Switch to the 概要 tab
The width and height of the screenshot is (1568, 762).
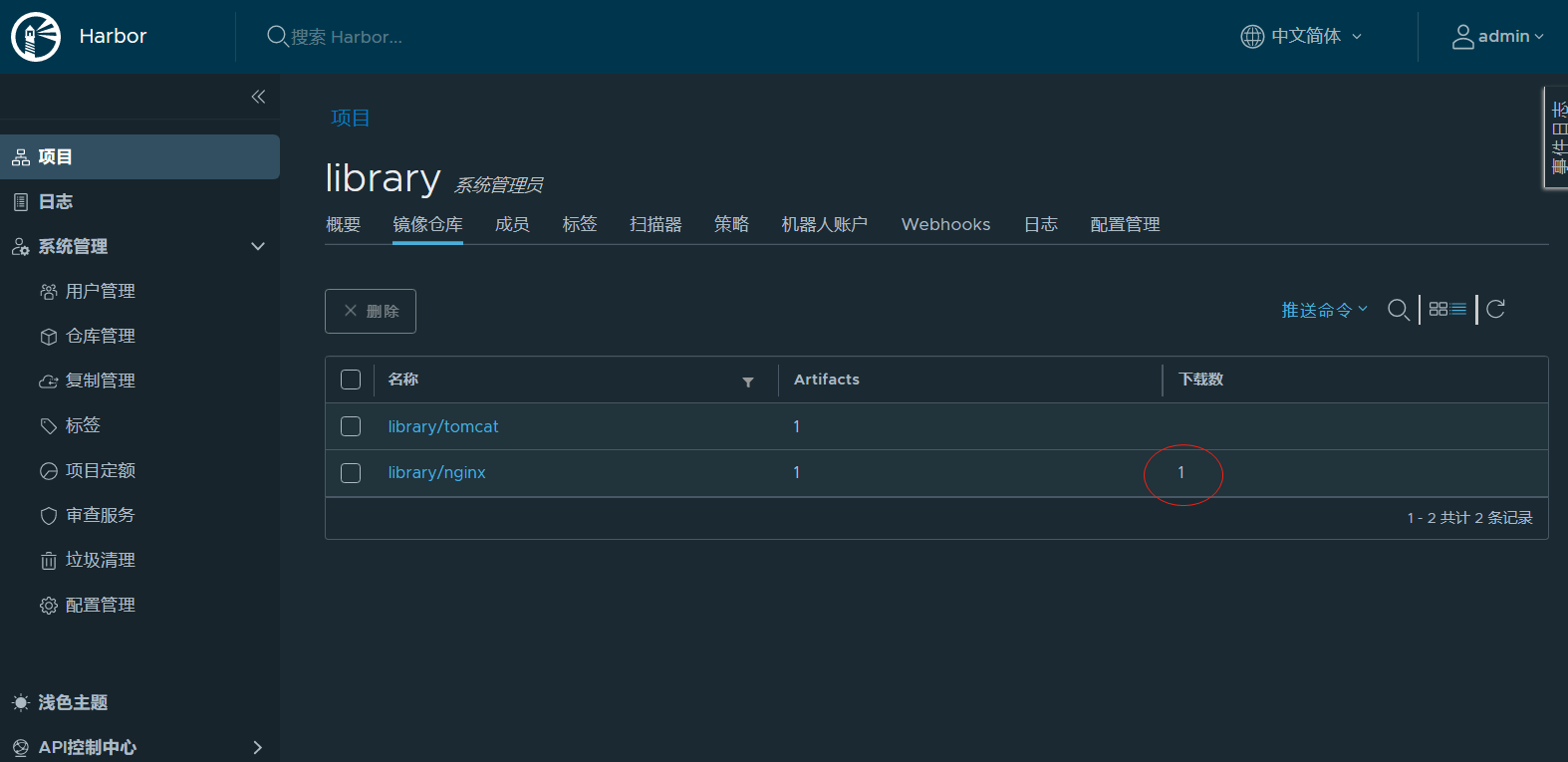tap(344, 225)
